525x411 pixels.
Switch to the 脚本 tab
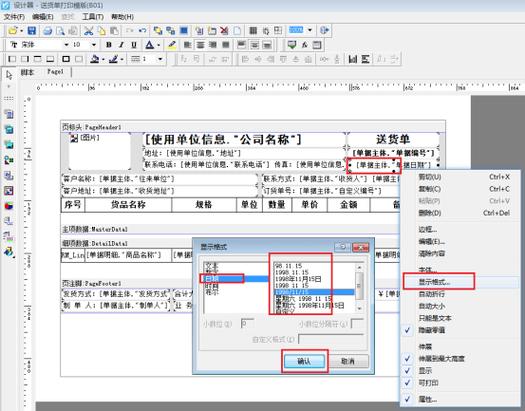tap(27, 72)
